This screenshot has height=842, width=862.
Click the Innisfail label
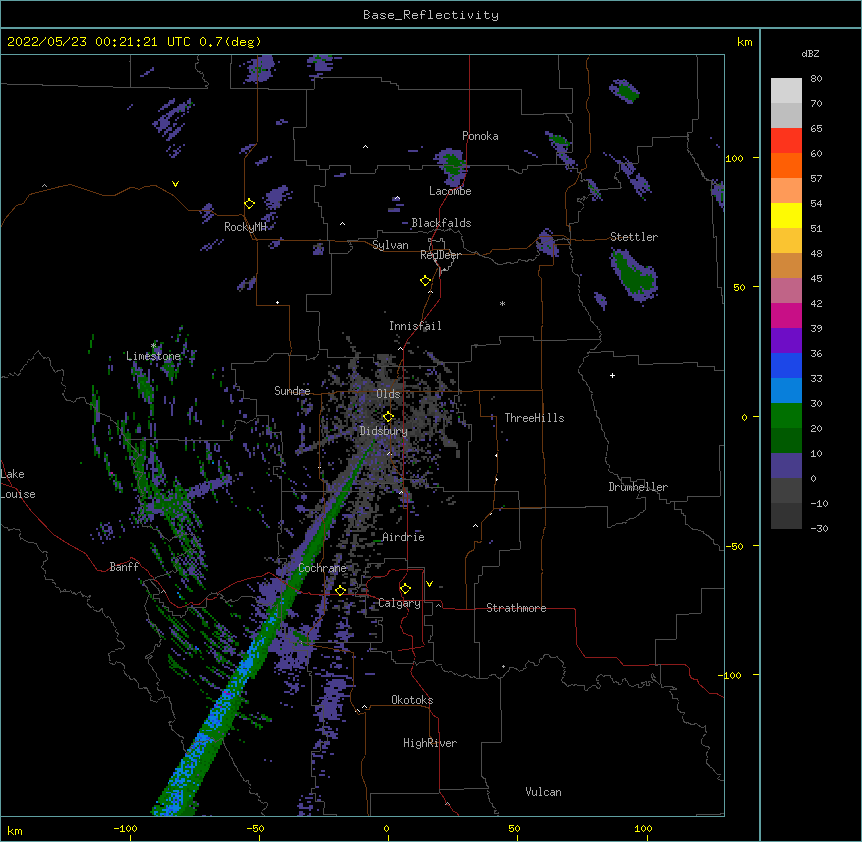click(x=415, y=326)
